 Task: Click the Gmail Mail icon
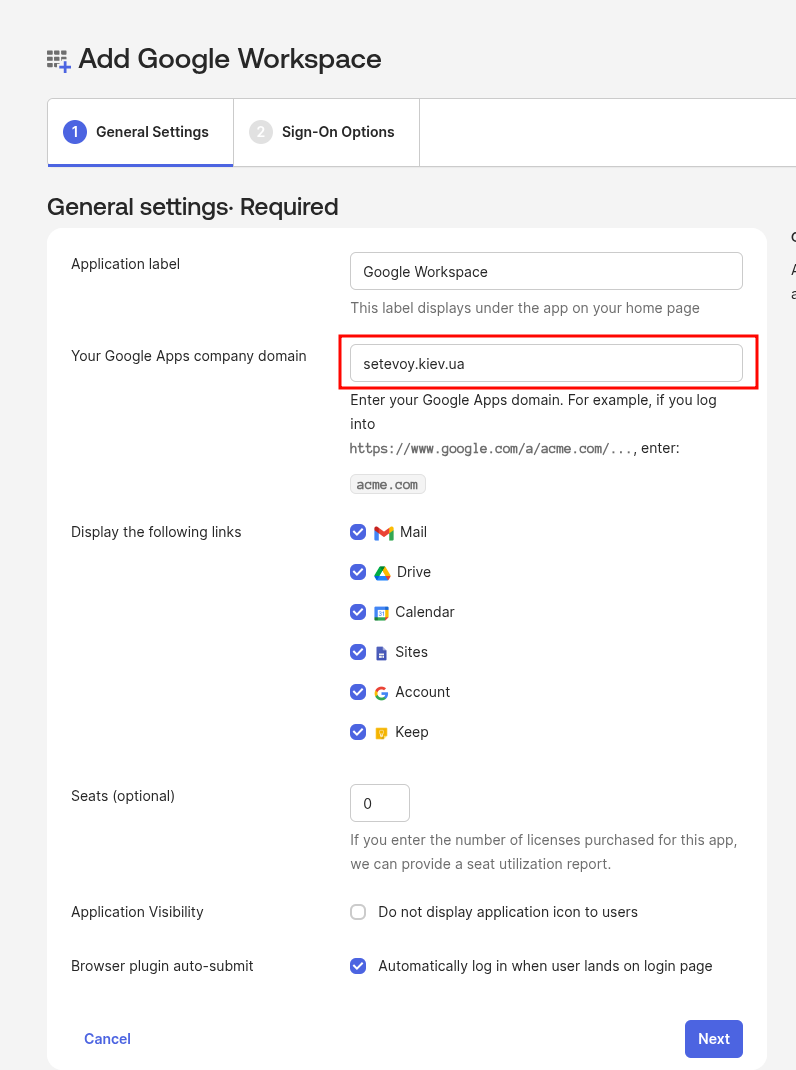pos(384,533)
